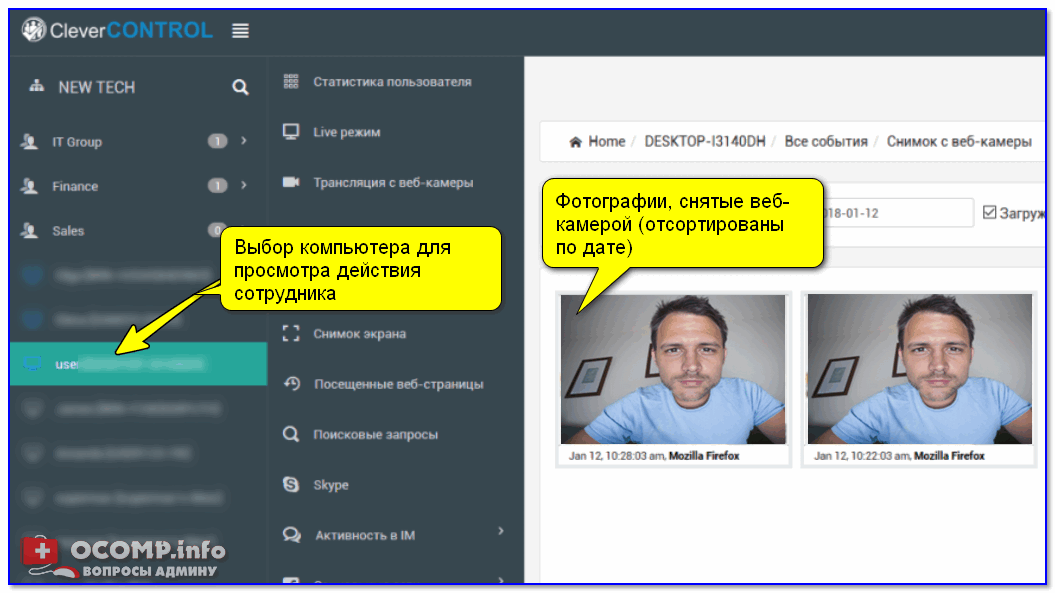1055x593 pixels.
Task: Click the user statistics grid icon
Action: (291, 82)
